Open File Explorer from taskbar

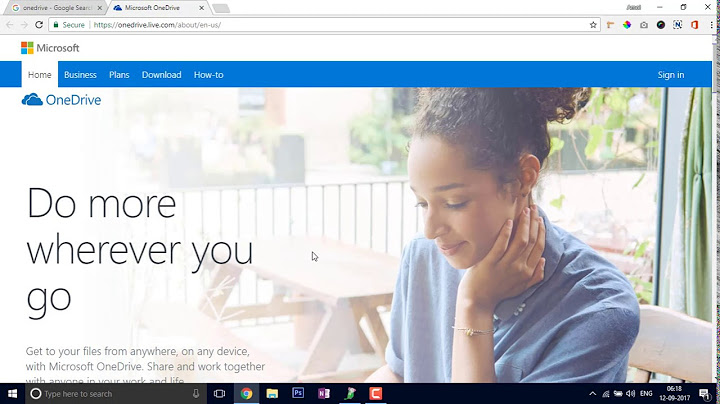(272, 393)
